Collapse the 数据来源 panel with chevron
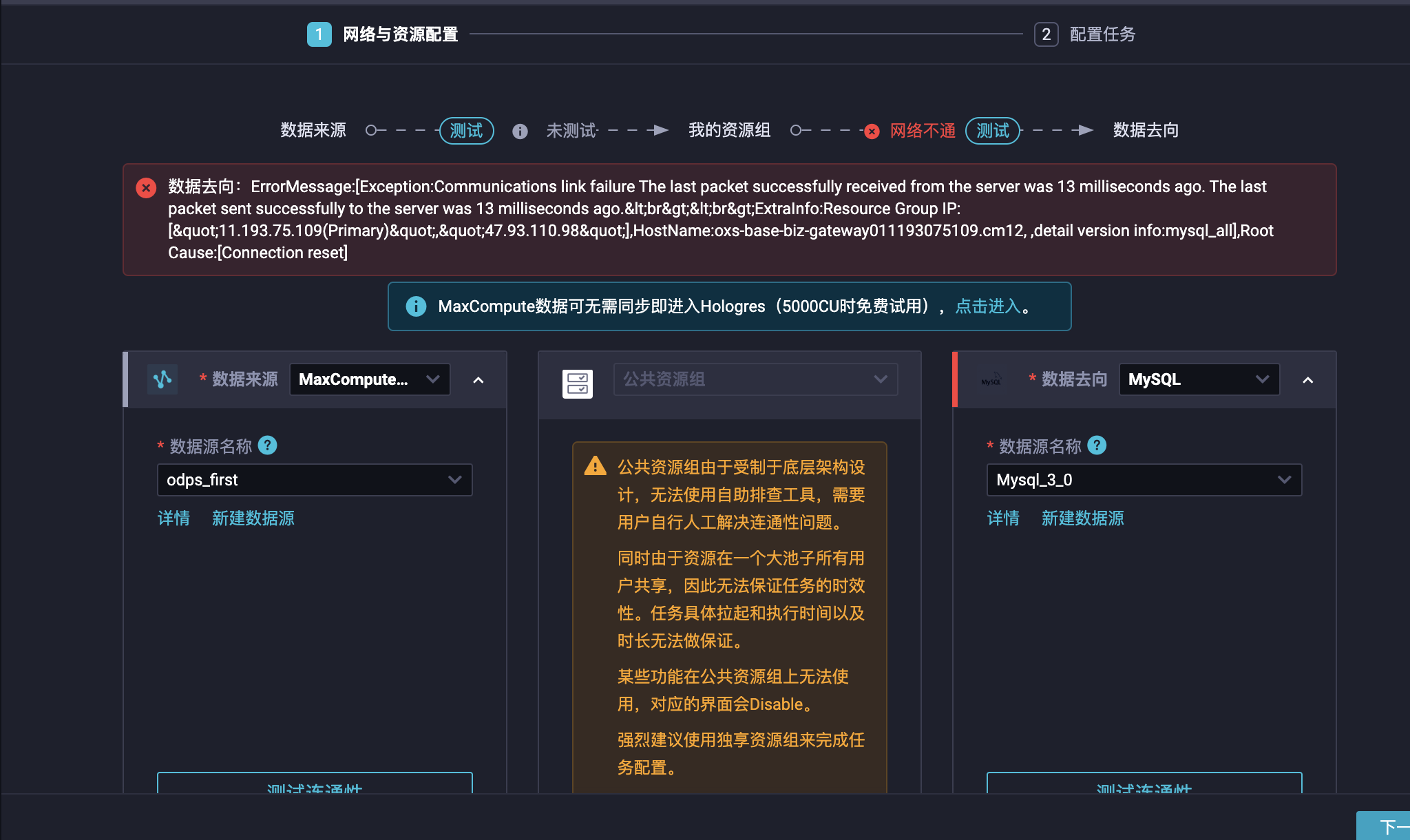Viewport: 1410px width, 840px height. (478, 380)
